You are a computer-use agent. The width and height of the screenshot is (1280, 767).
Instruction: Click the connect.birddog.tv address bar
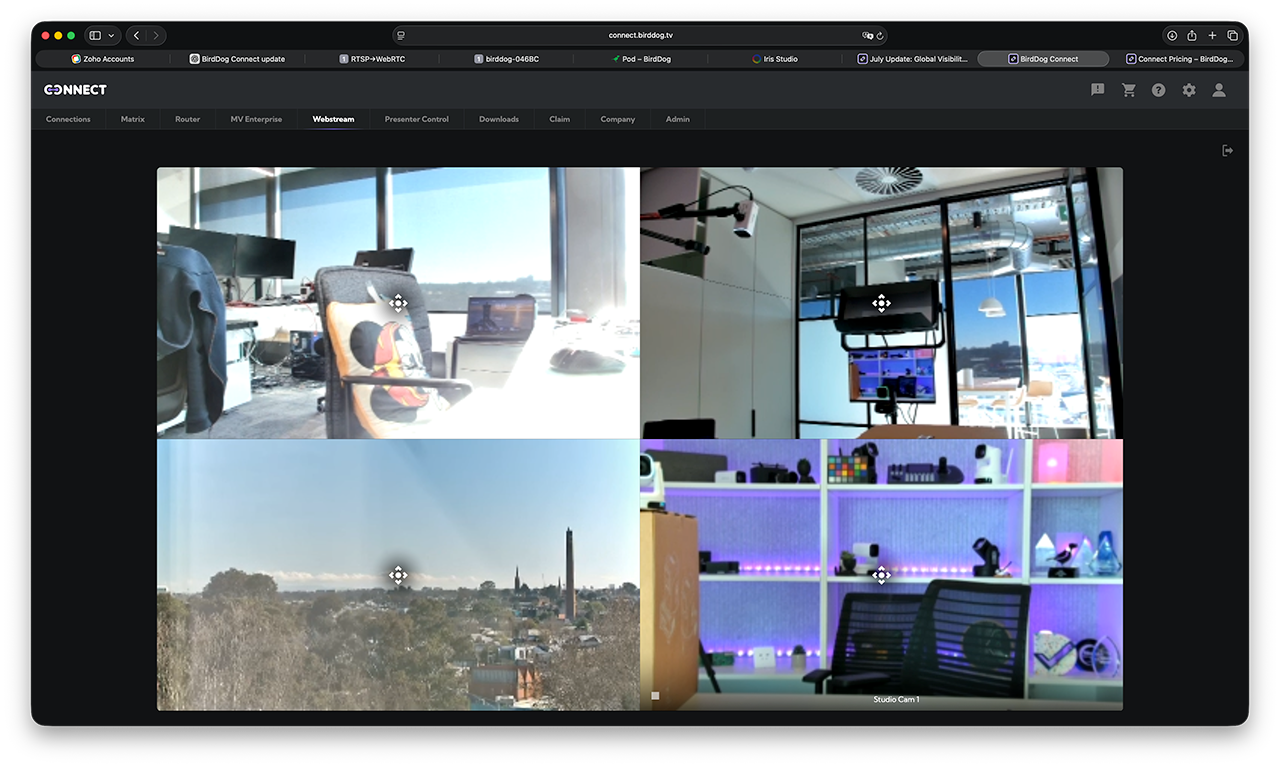640,35
